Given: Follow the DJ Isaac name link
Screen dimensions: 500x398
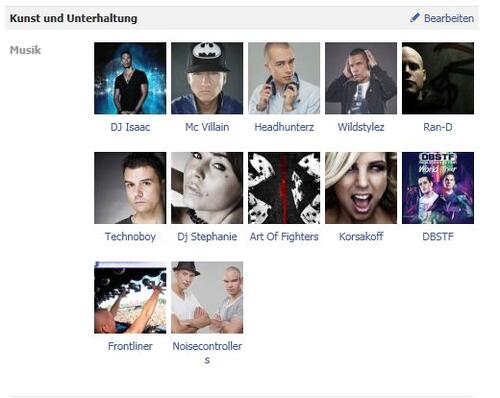Looking at the screenshot, I should 130,127.
